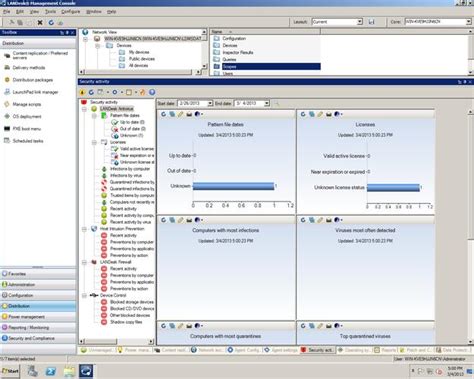Open the Start date dropdown

[x=210, y=104]
